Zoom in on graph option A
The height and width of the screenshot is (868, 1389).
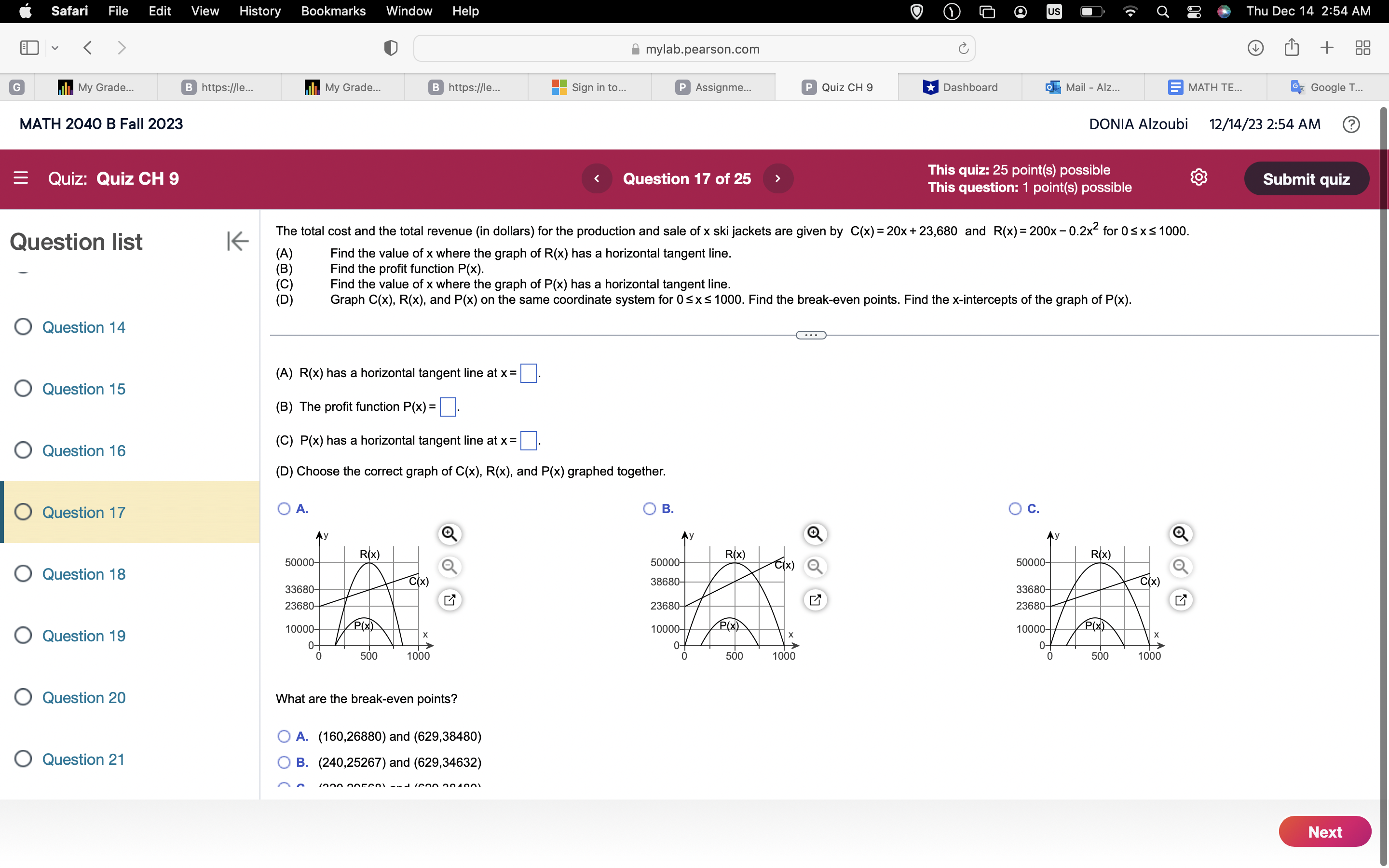[450, 533]
